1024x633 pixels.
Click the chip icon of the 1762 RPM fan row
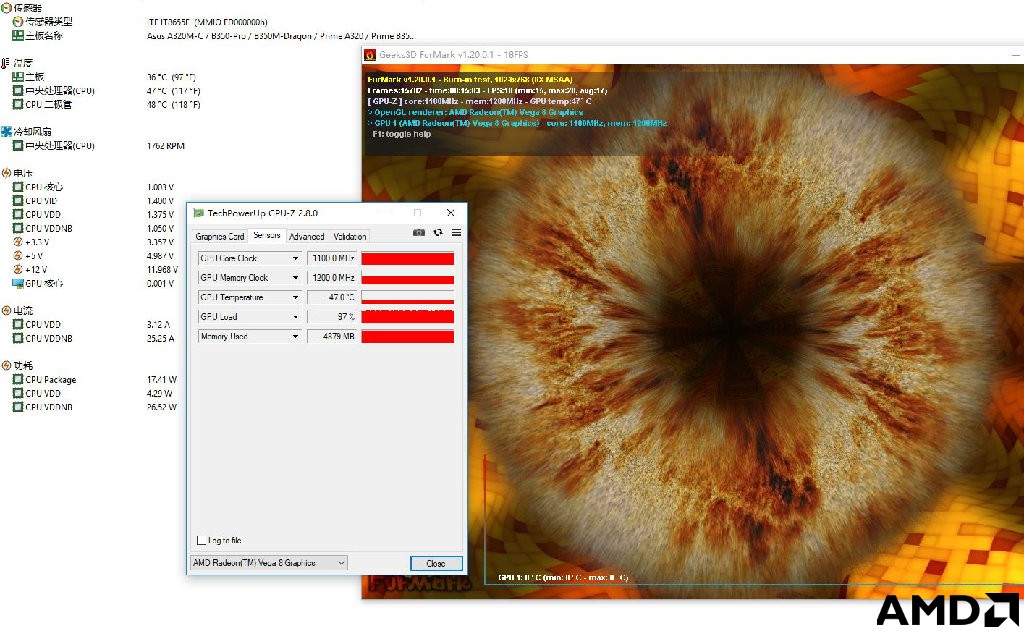18,145
